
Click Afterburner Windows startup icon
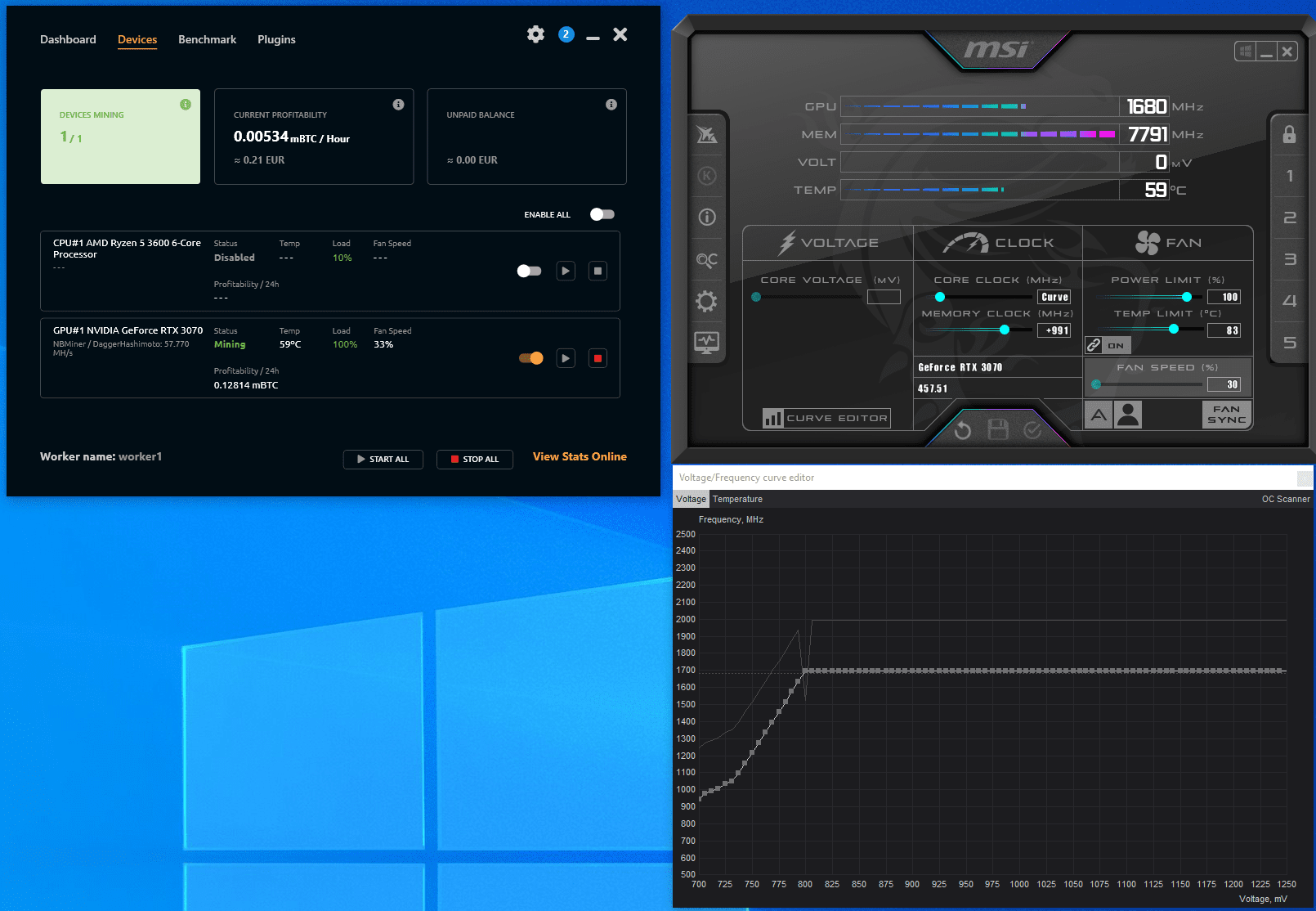[1245, 52]
